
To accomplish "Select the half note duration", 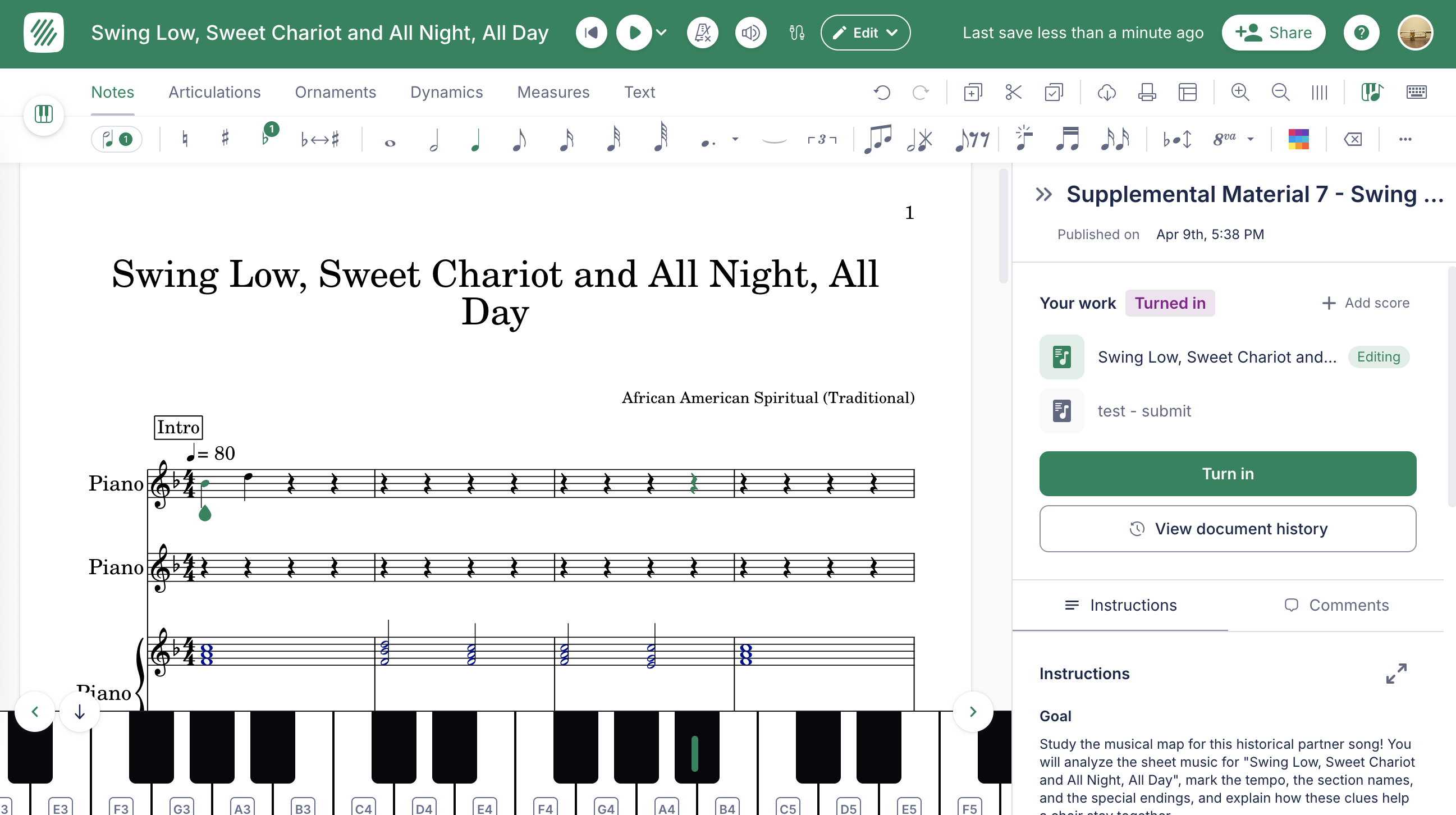I will pyautogui.click(x=434, y=140).
